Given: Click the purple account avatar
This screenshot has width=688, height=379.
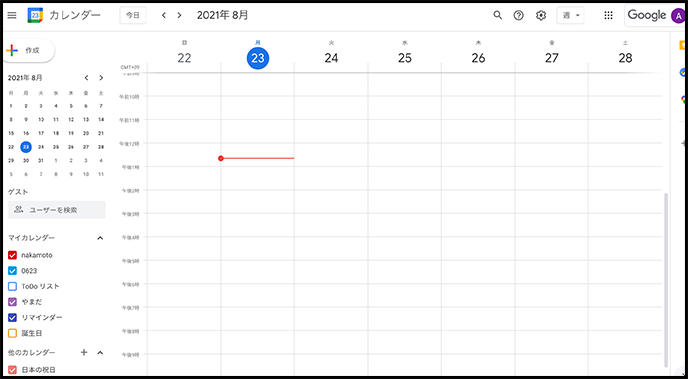Looking at the screenshot, I should 678,15.
